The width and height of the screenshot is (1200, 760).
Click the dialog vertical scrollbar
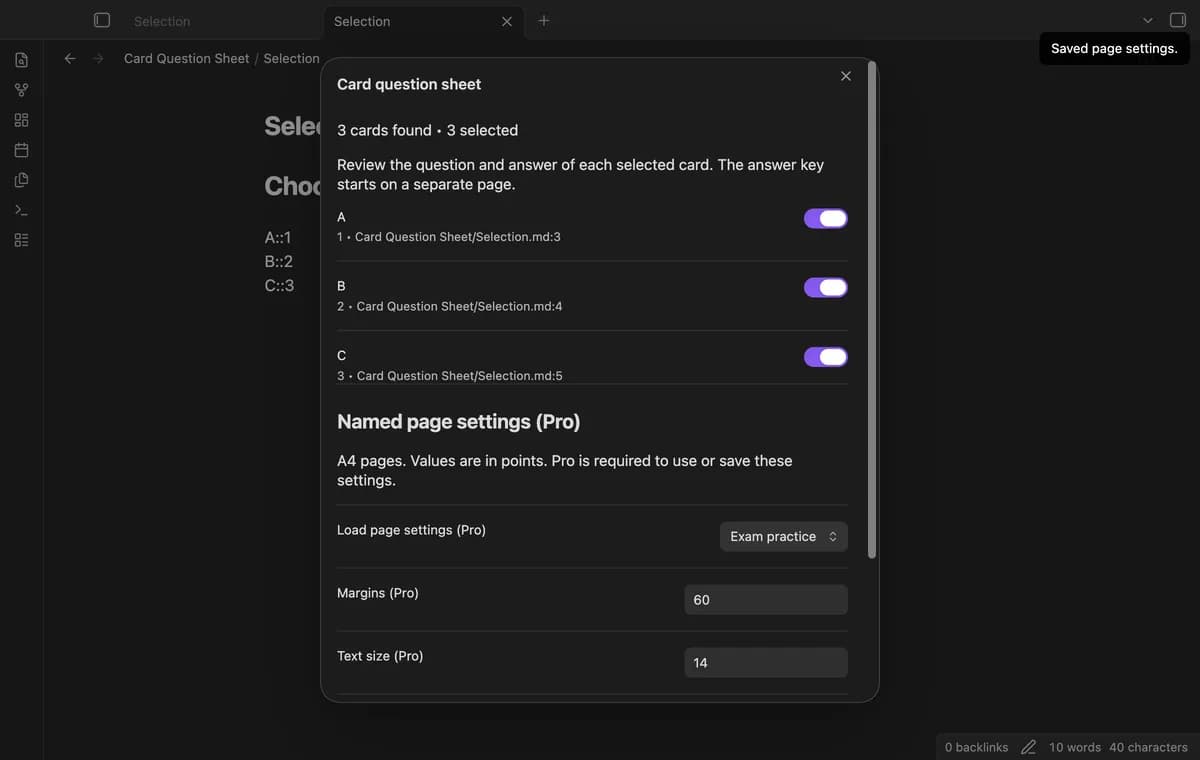872,310
